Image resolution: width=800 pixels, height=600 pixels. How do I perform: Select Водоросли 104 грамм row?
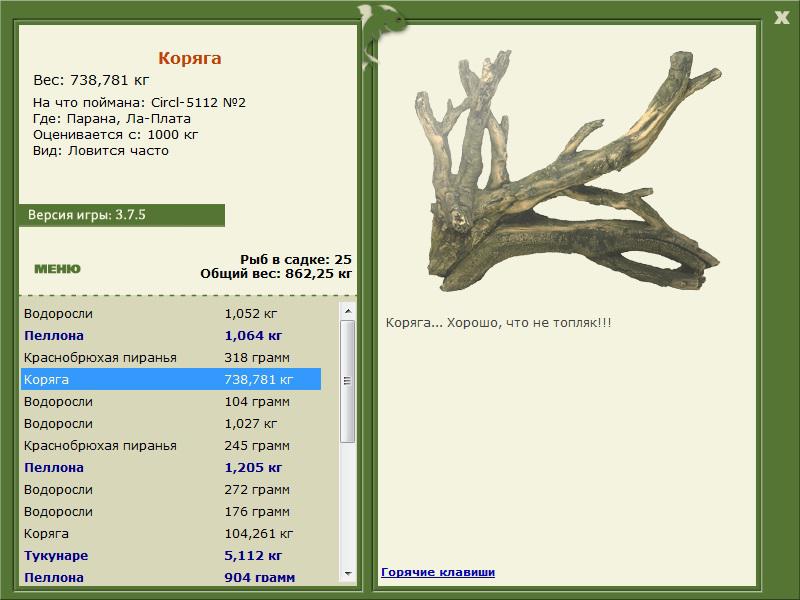click(x=171, y=402)
